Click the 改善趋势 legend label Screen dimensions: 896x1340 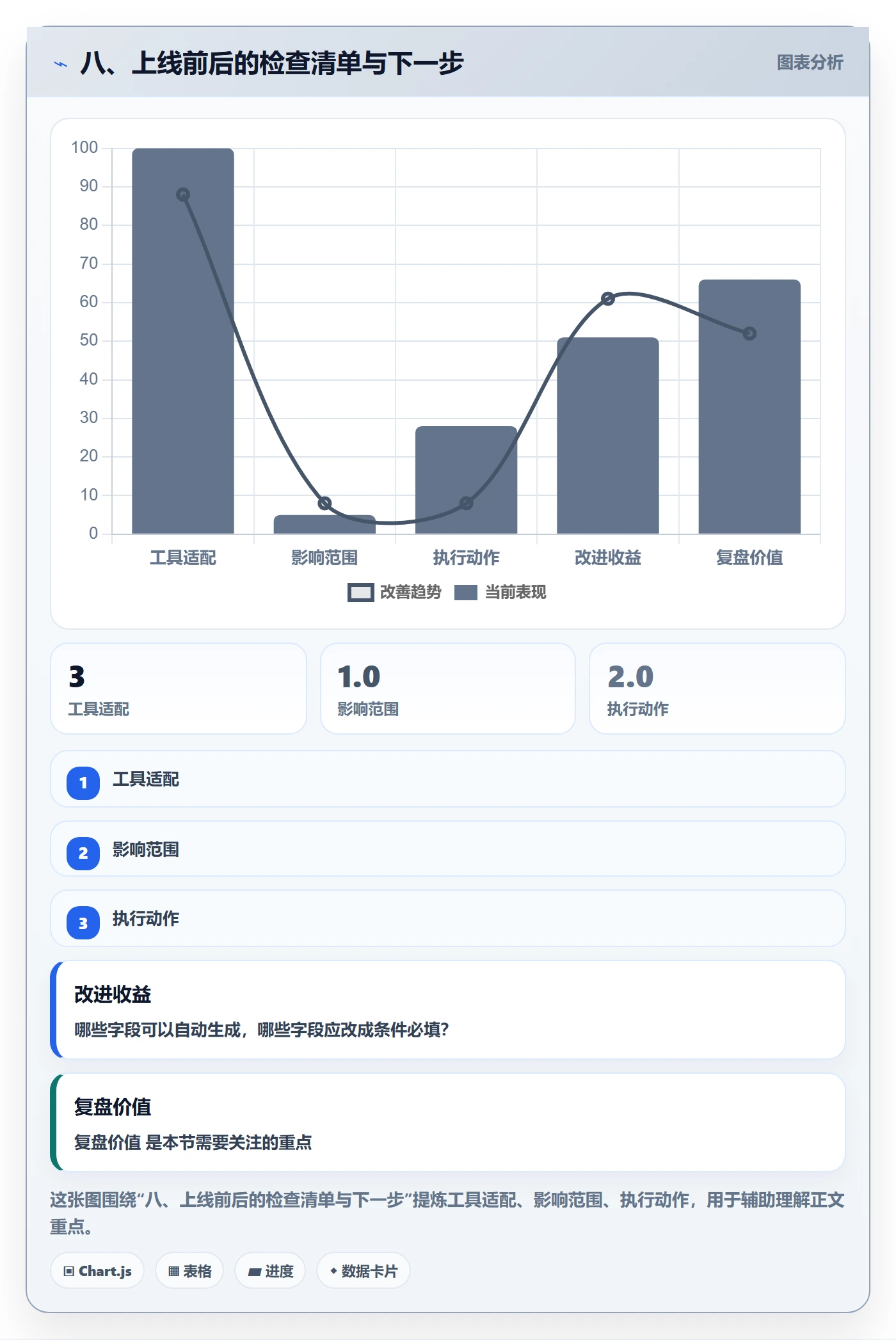click(410, 593)
